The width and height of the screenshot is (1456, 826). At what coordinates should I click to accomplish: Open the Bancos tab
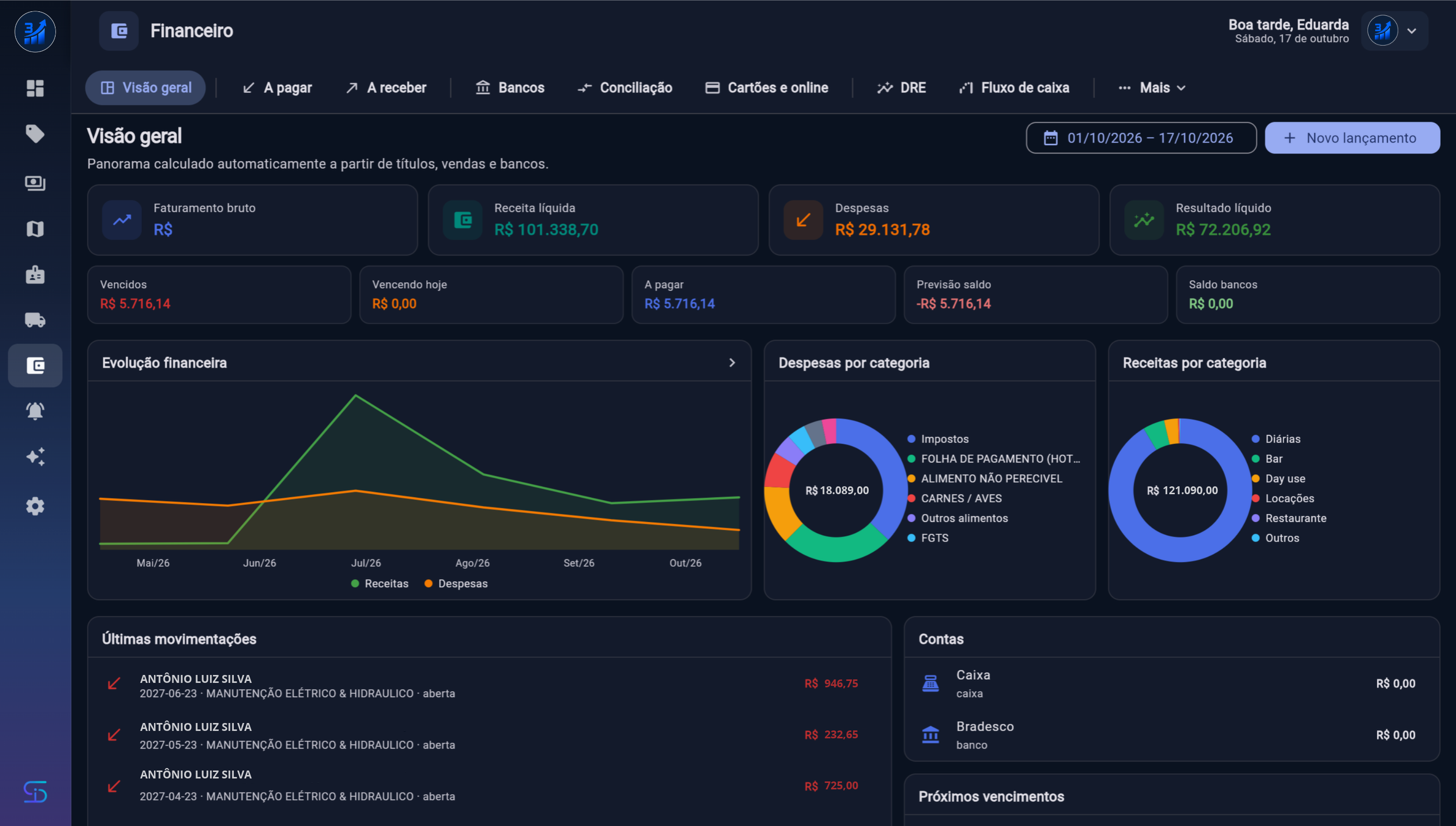[510, 87]
